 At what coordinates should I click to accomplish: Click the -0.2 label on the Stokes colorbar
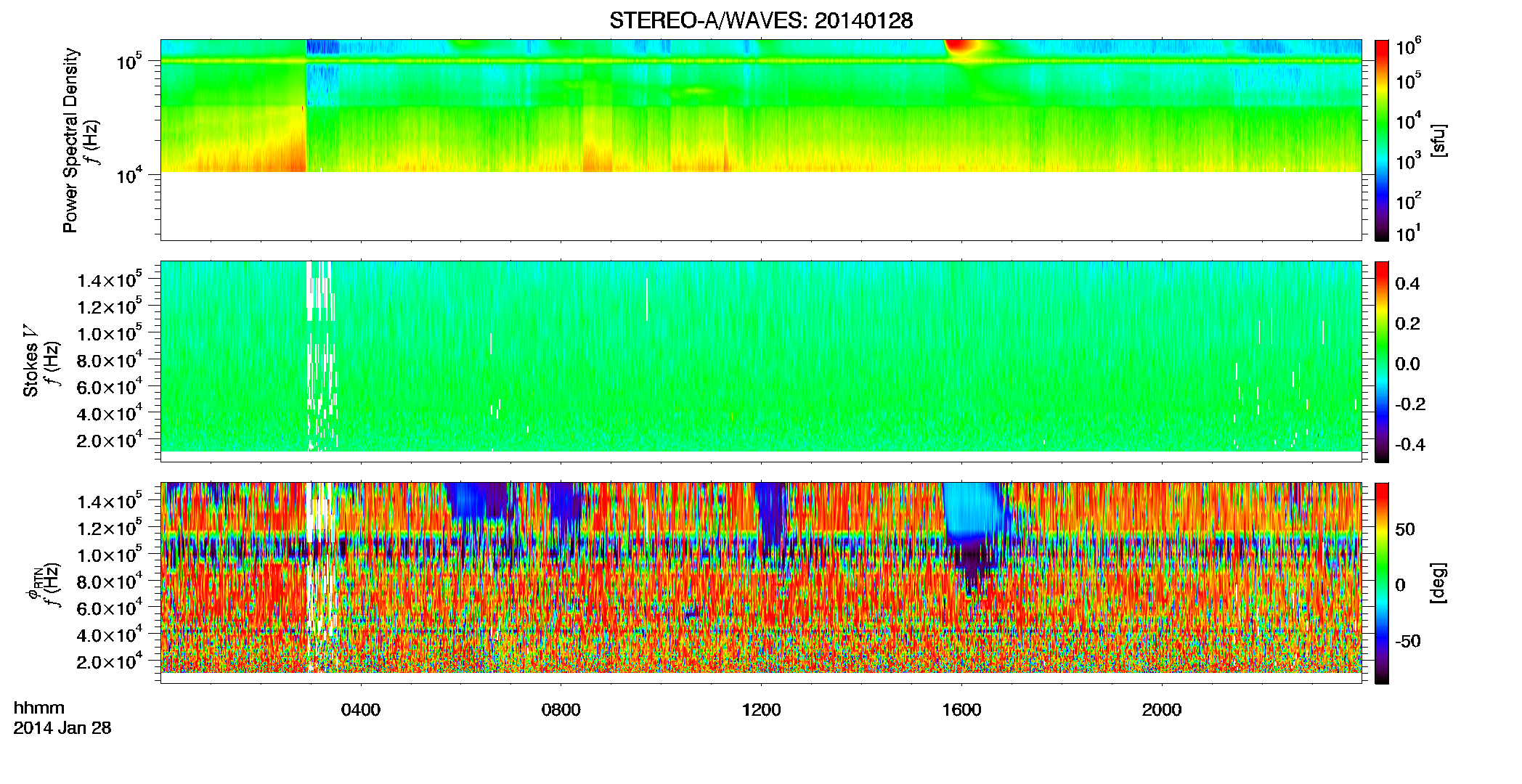[x=1411, y=404]
